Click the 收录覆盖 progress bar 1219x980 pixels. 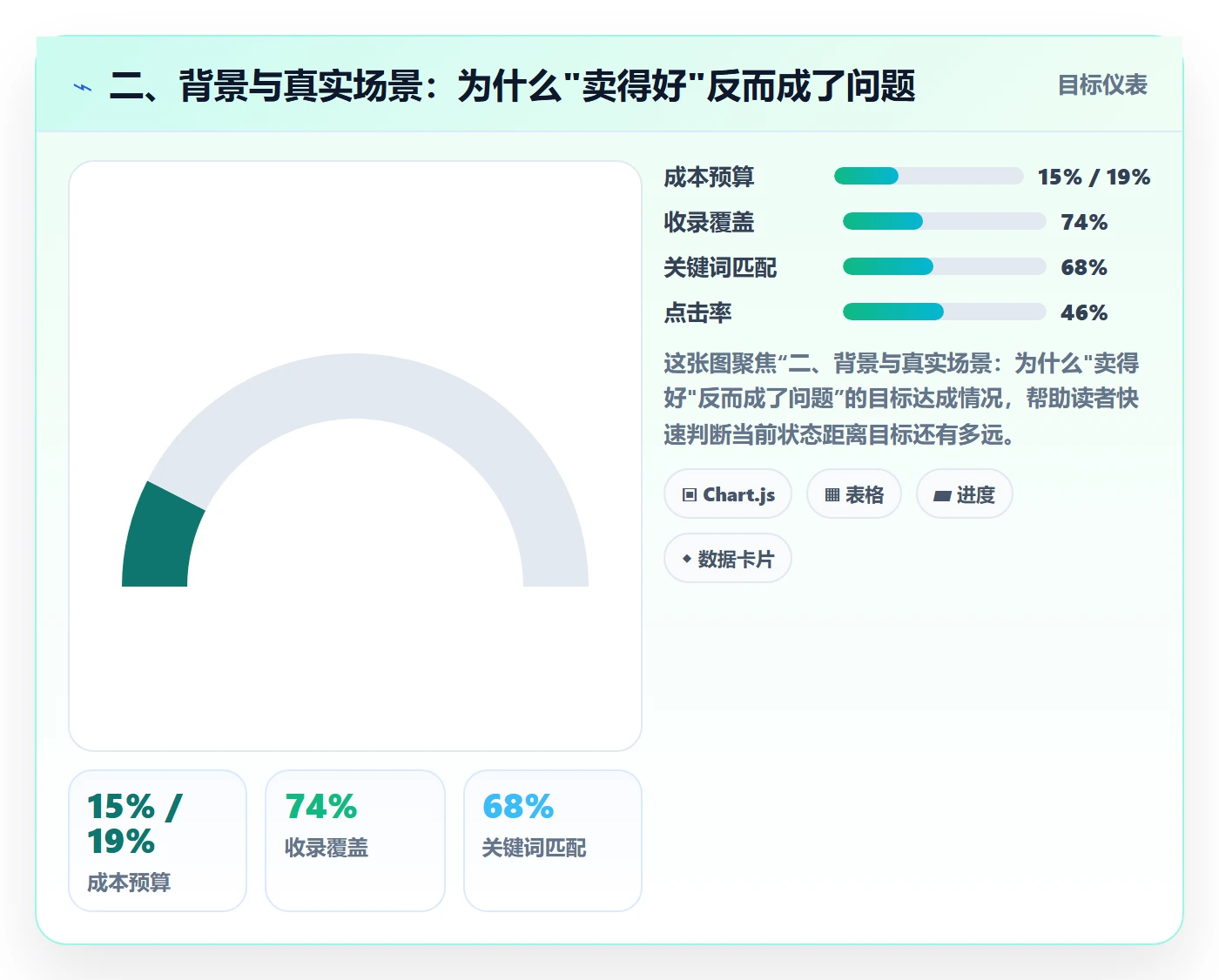click(x=945, y=222)
